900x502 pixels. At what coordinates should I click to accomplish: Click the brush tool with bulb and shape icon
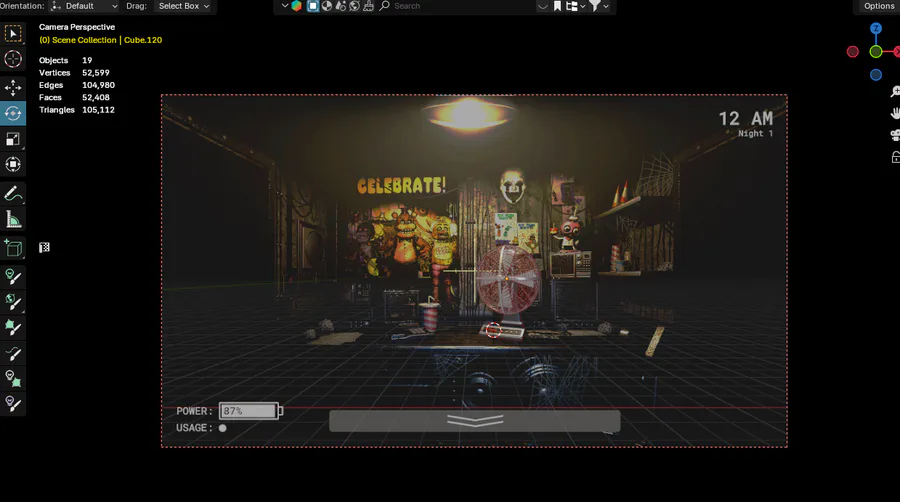click(13, 379)
